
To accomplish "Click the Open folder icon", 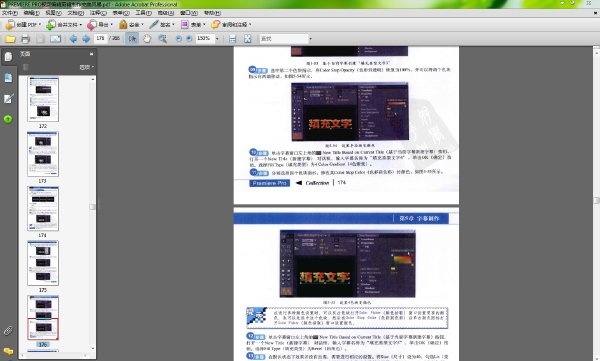I will pos(10,39).
